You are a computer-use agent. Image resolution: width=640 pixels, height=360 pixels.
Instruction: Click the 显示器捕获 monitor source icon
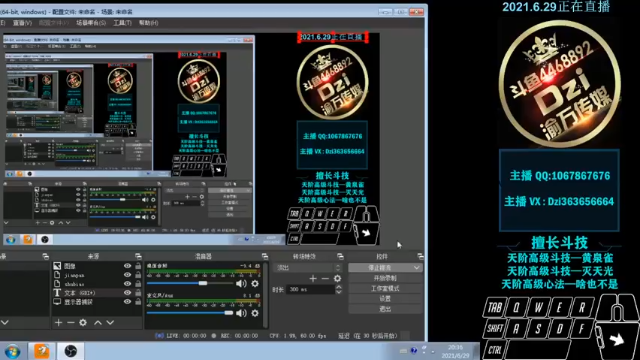pos(57,302)
